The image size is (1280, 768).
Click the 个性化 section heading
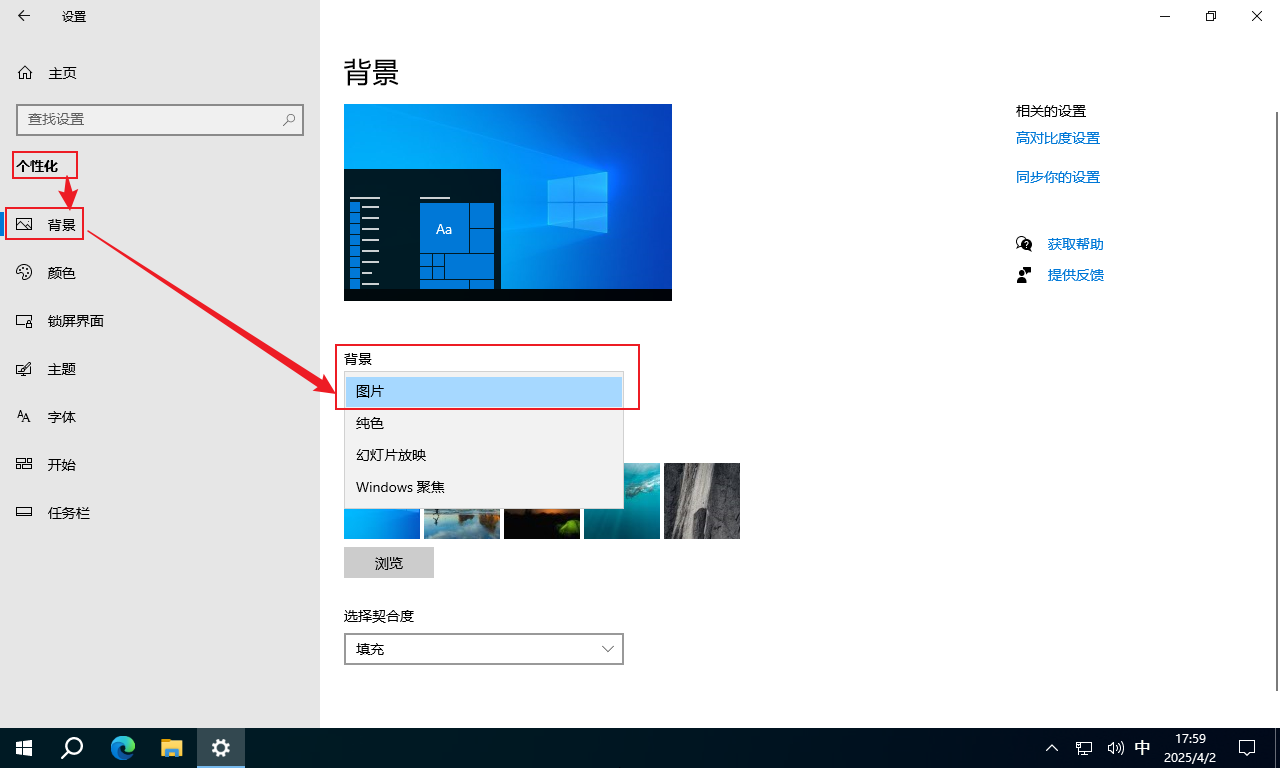(37, 166)
